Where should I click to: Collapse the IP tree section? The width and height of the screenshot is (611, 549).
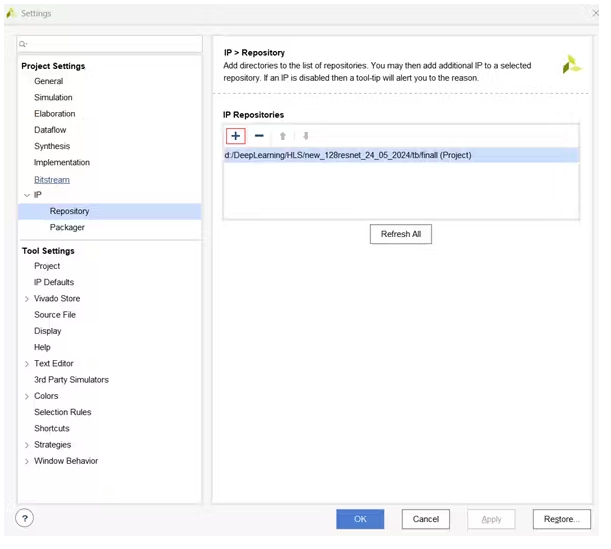[26, 195]
